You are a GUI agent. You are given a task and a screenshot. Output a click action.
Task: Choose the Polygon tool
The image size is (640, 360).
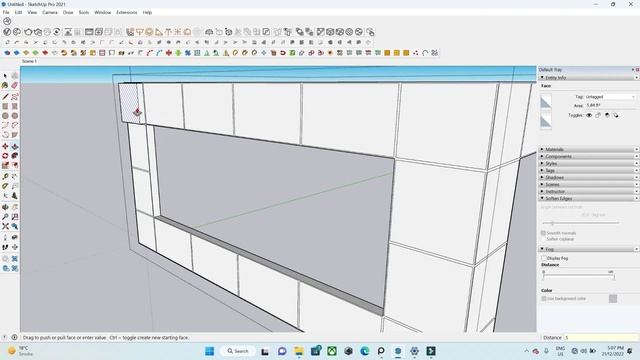(15, 116)
